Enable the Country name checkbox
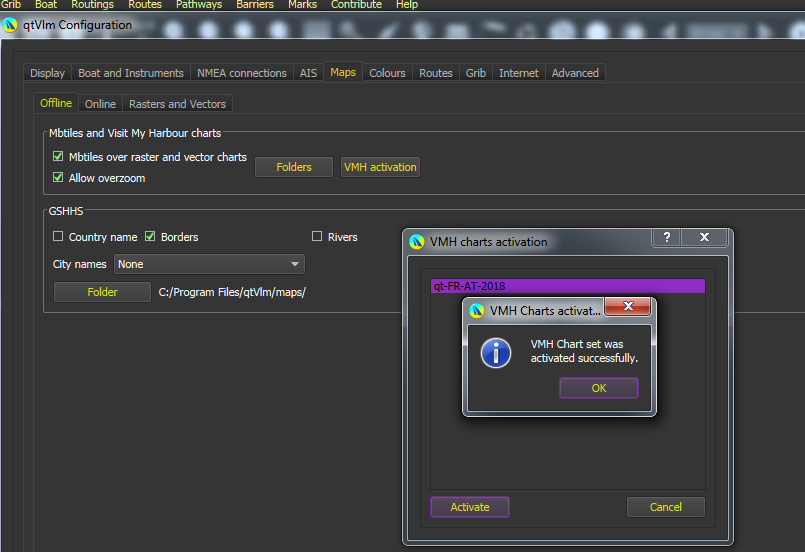The image size is (805, 552). (x=58, y=237)
